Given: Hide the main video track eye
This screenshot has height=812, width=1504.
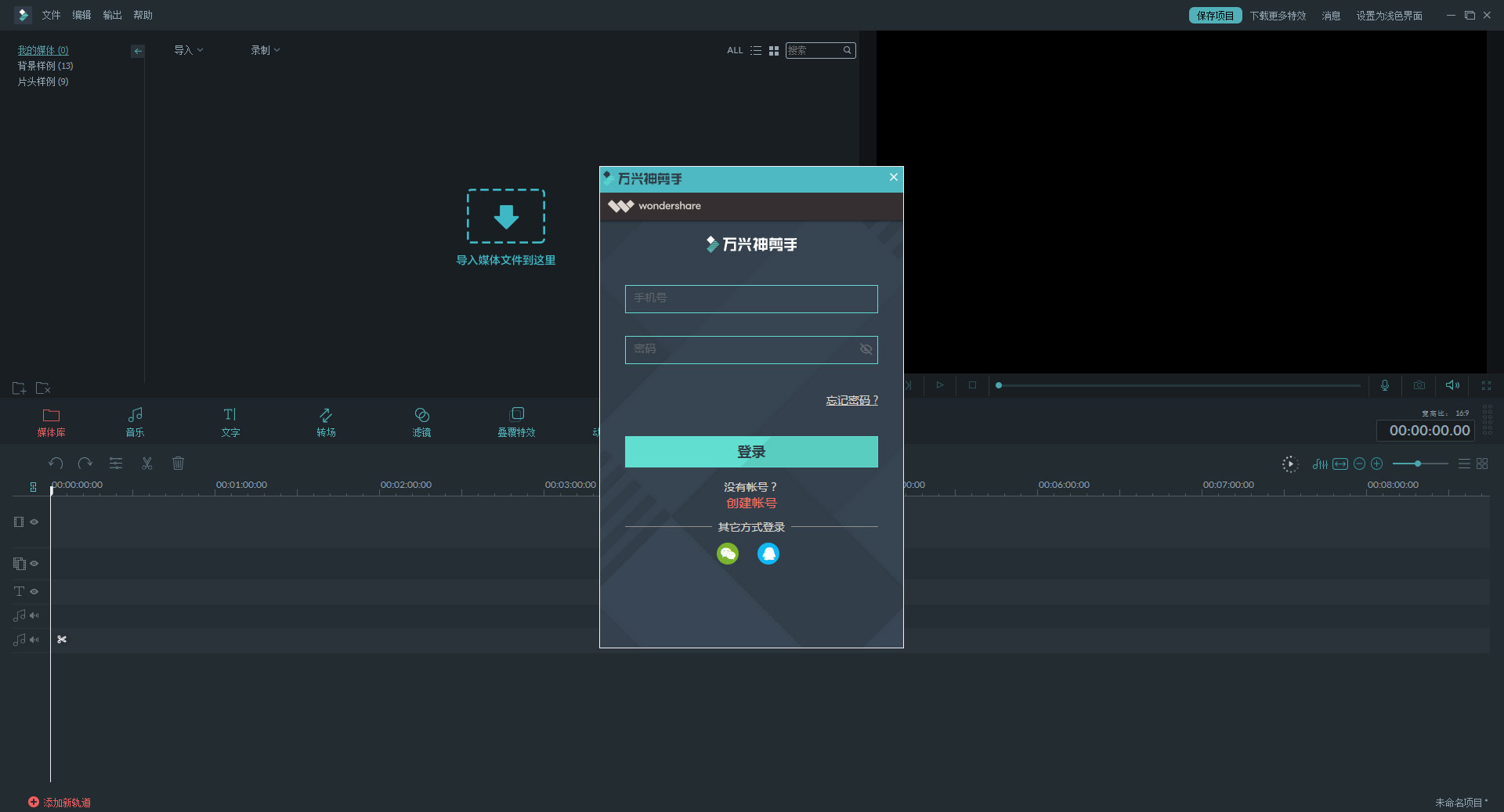Looking at the screenshot, I should [34, 521].
